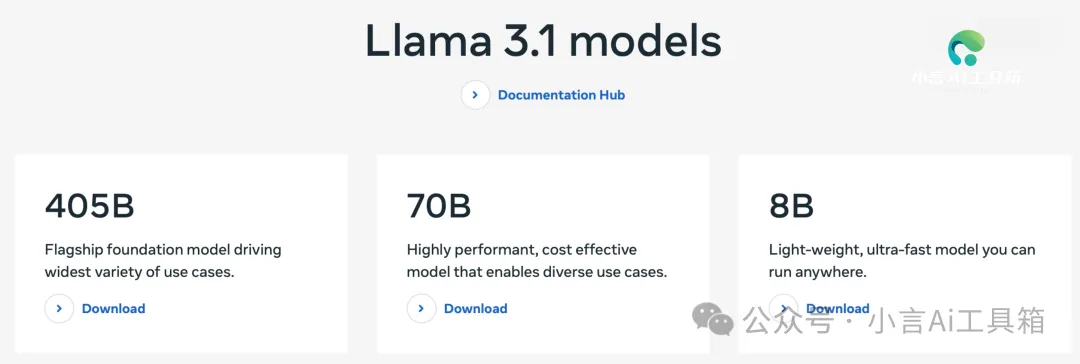
Task: Click the faint white text beneath green logo
Action: (966, 78)
